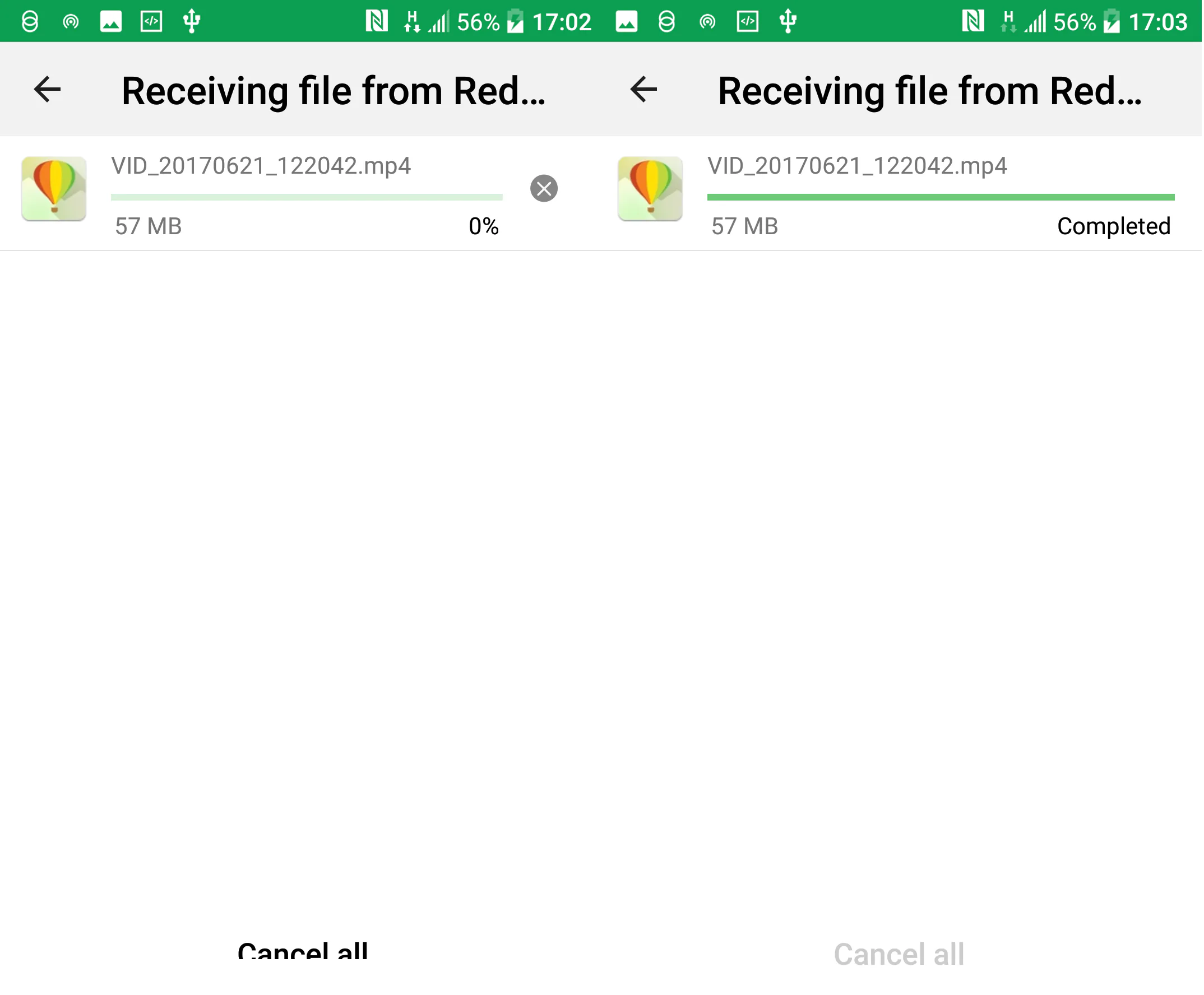Cancel the transfer with the X button

click(x=545, y=189)
